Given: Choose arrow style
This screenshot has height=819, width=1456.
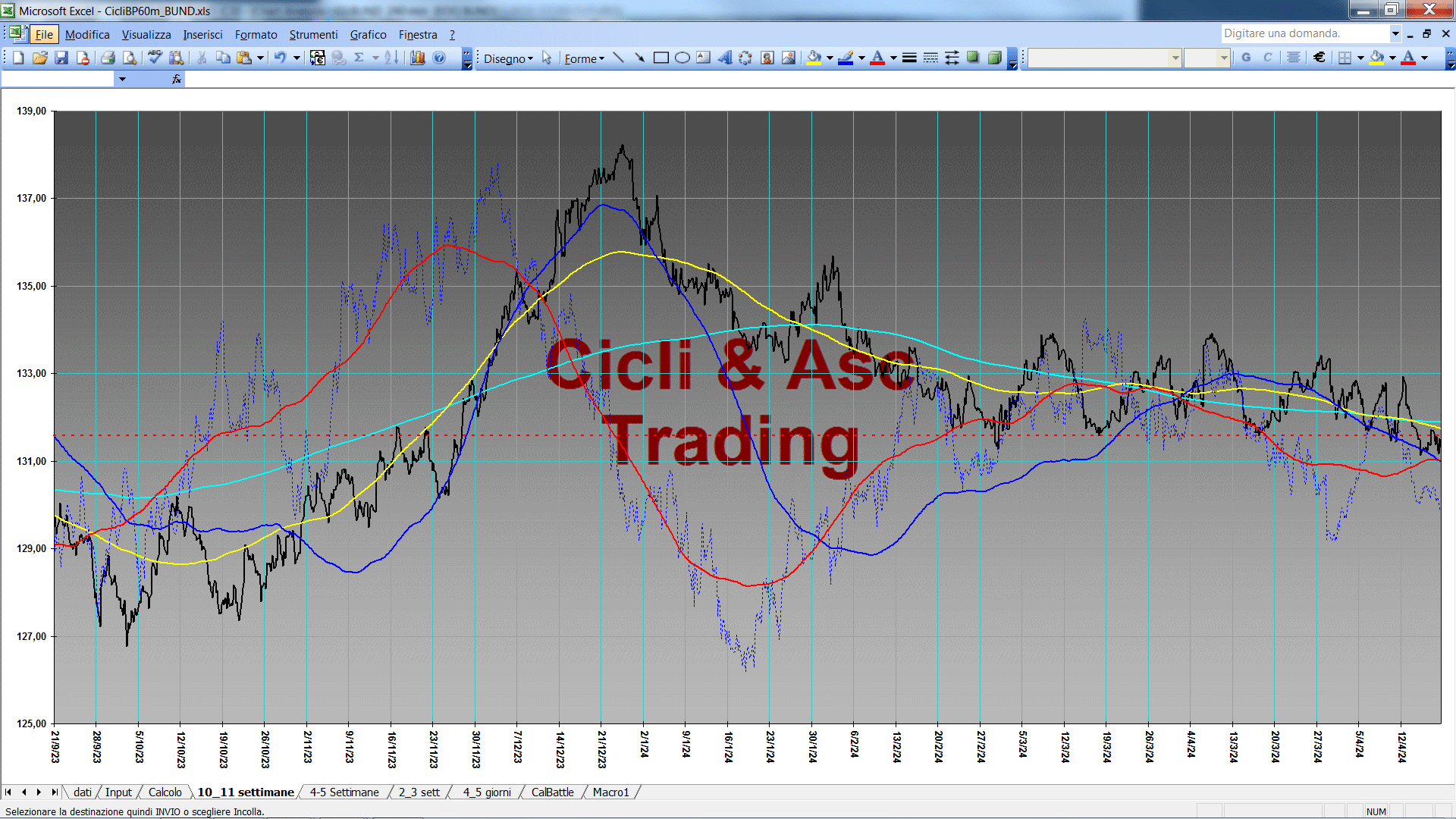Looking at the screenshot, I should [952, 58].
